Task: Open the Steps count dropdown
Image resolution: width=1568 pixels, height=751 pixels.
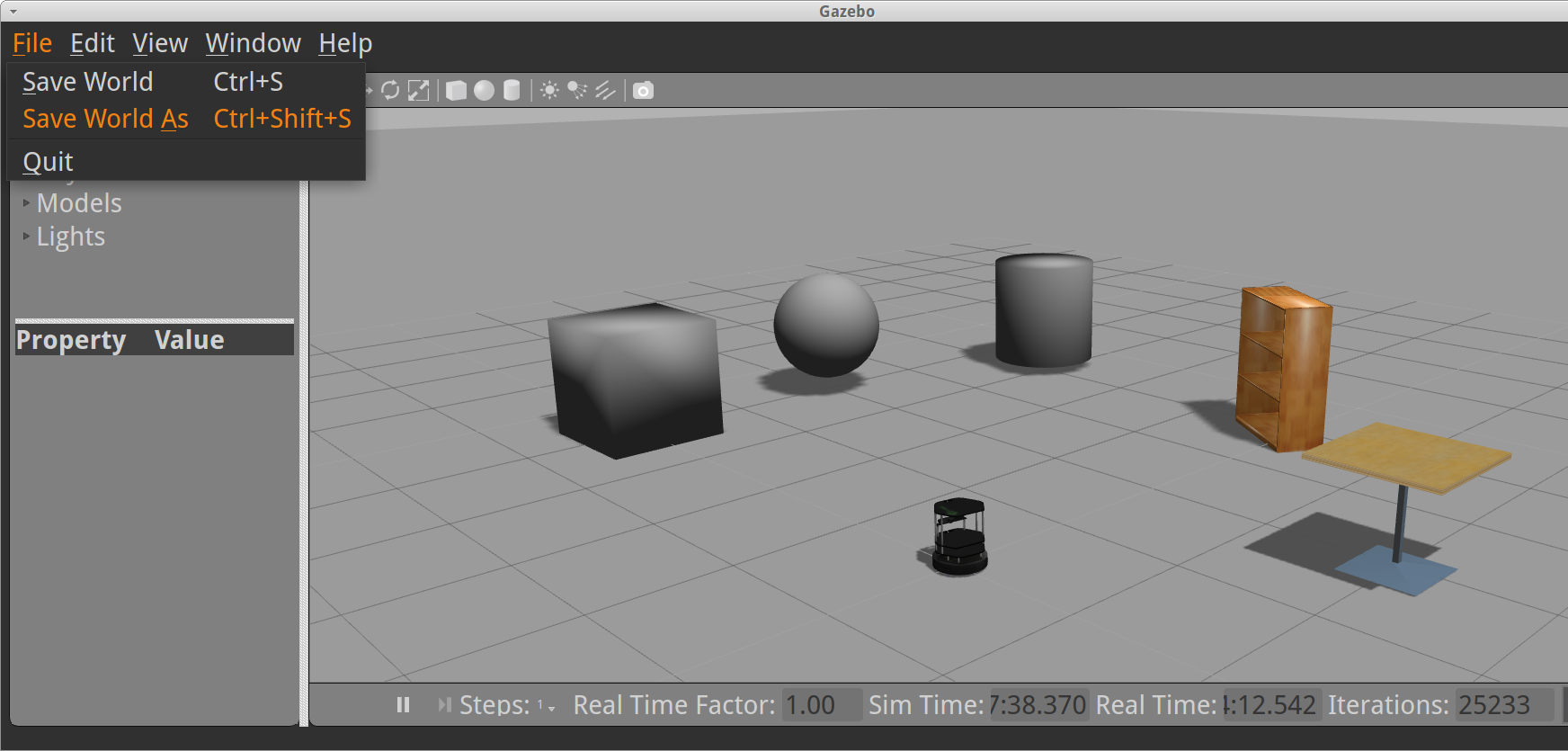Action: click(547, 706)
